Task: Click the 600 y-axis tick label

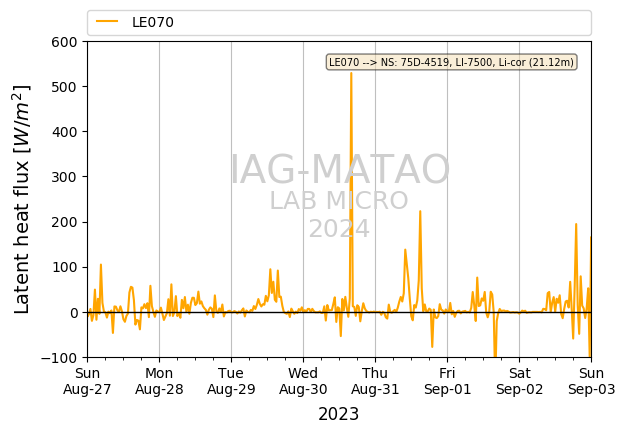Action: [x=65, y=42]
